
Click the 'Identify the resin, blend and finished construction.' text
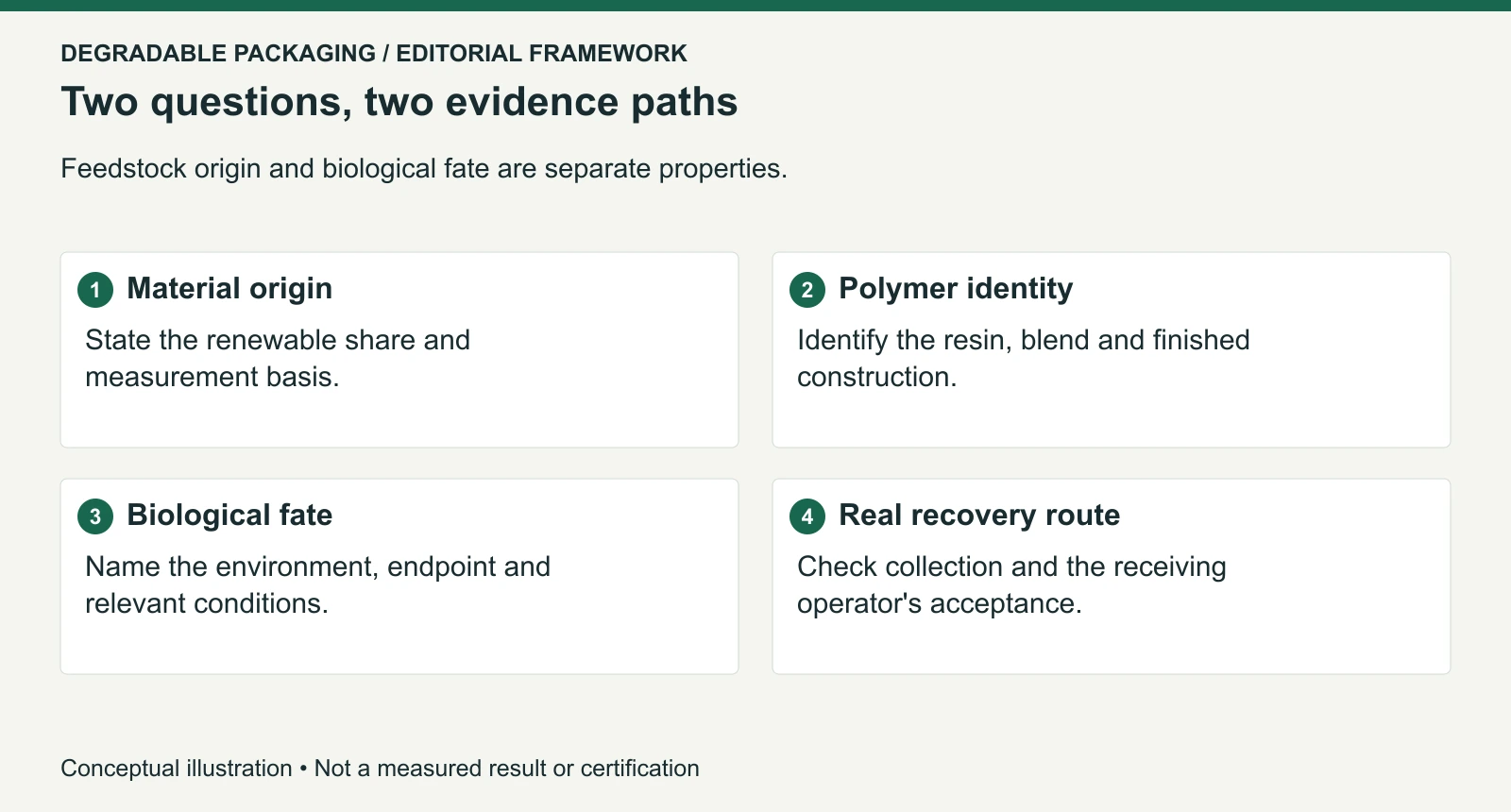(1024, 358)
